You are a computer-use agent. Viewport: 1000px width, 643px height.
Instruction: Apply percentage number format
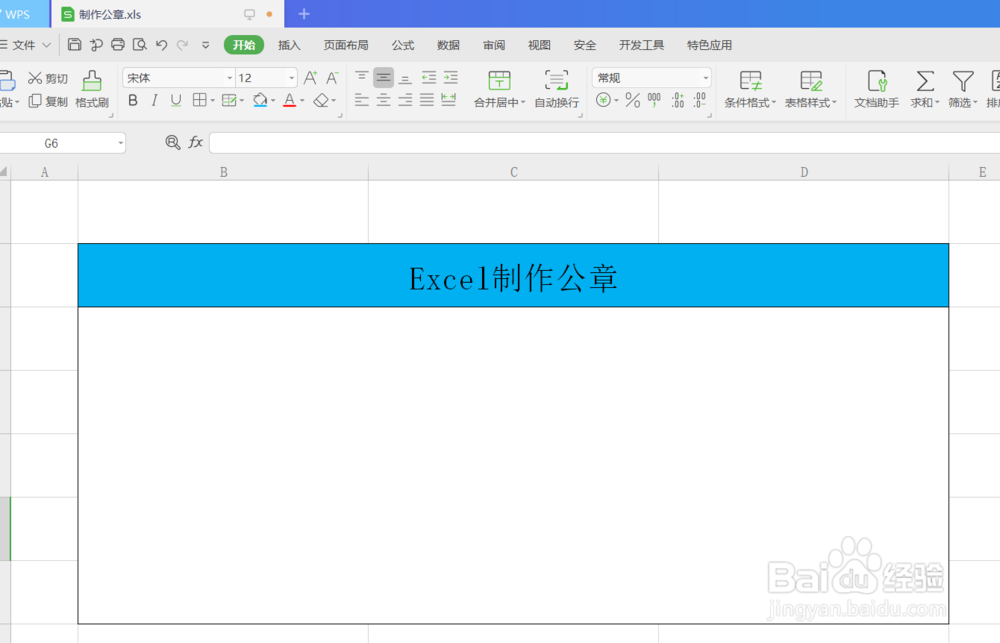[634, 100]
